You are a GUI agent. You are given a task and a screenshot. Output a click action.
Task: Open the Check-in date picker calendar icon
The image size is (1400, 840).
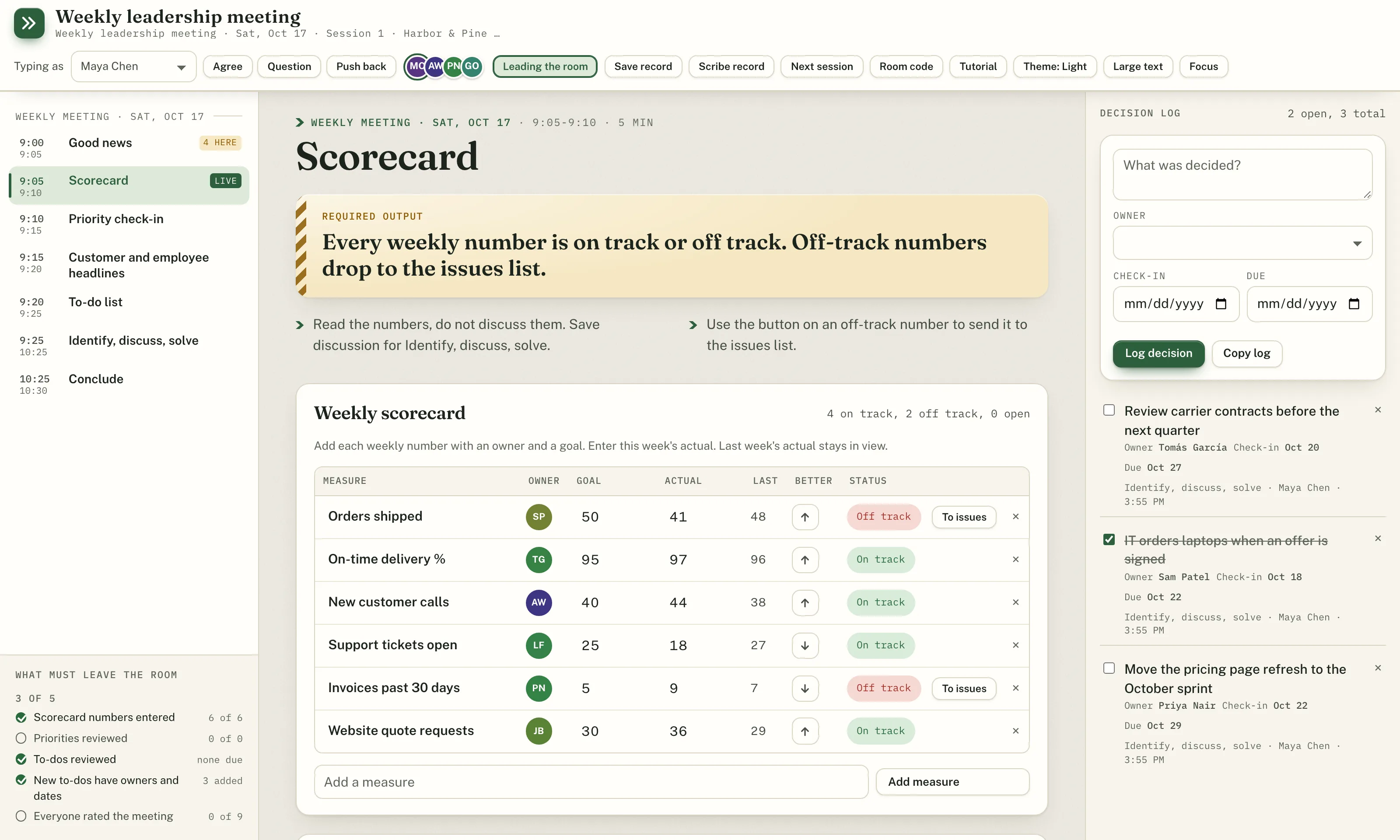pyautogui.click(x=1221, y=304)
